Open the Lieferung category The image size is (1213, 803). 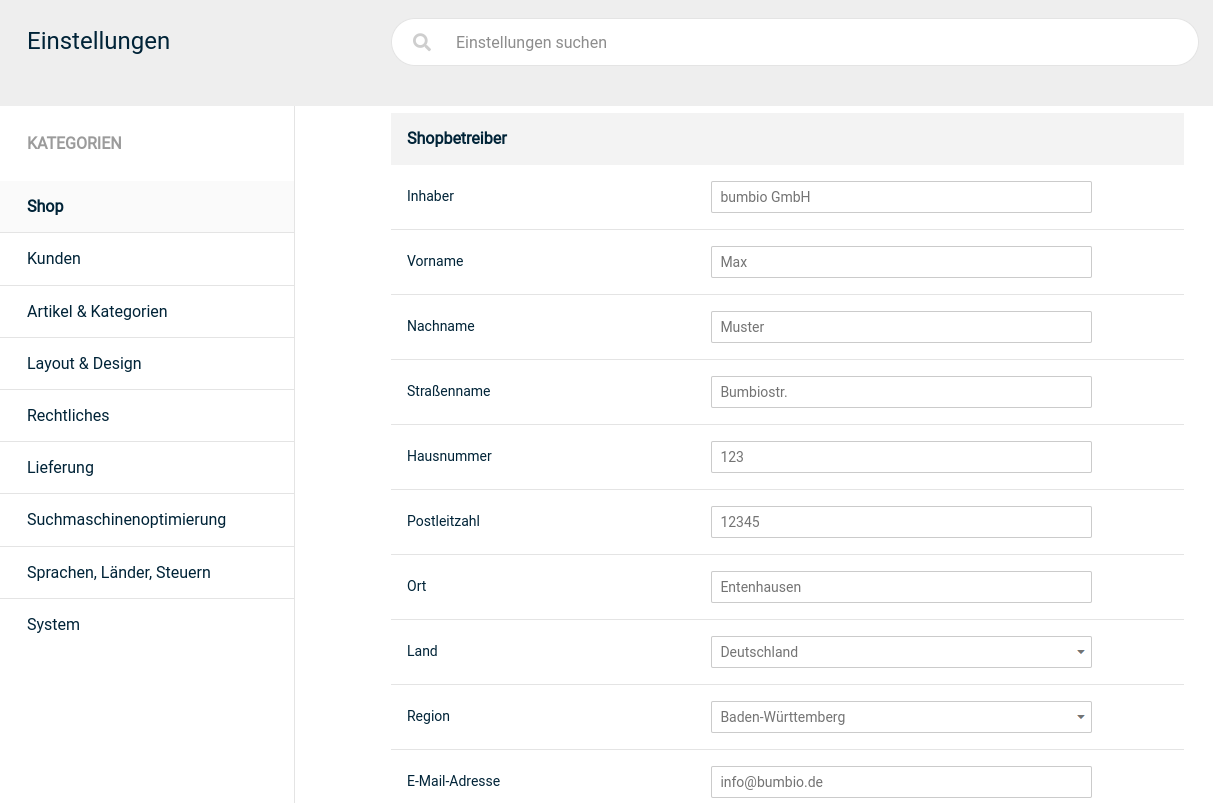click(60, 467)
